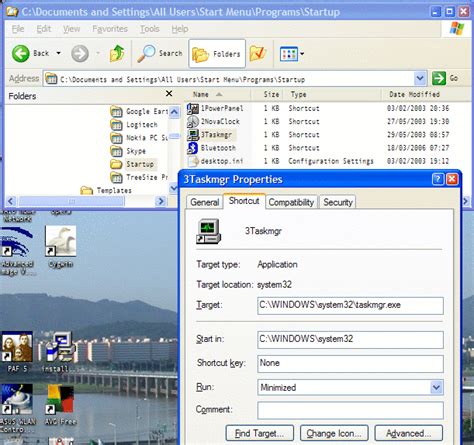Viewport: 474px width, 445px height.
Task: Select the 1PowerPanel shortcut icon
Action: click(193, 108)
